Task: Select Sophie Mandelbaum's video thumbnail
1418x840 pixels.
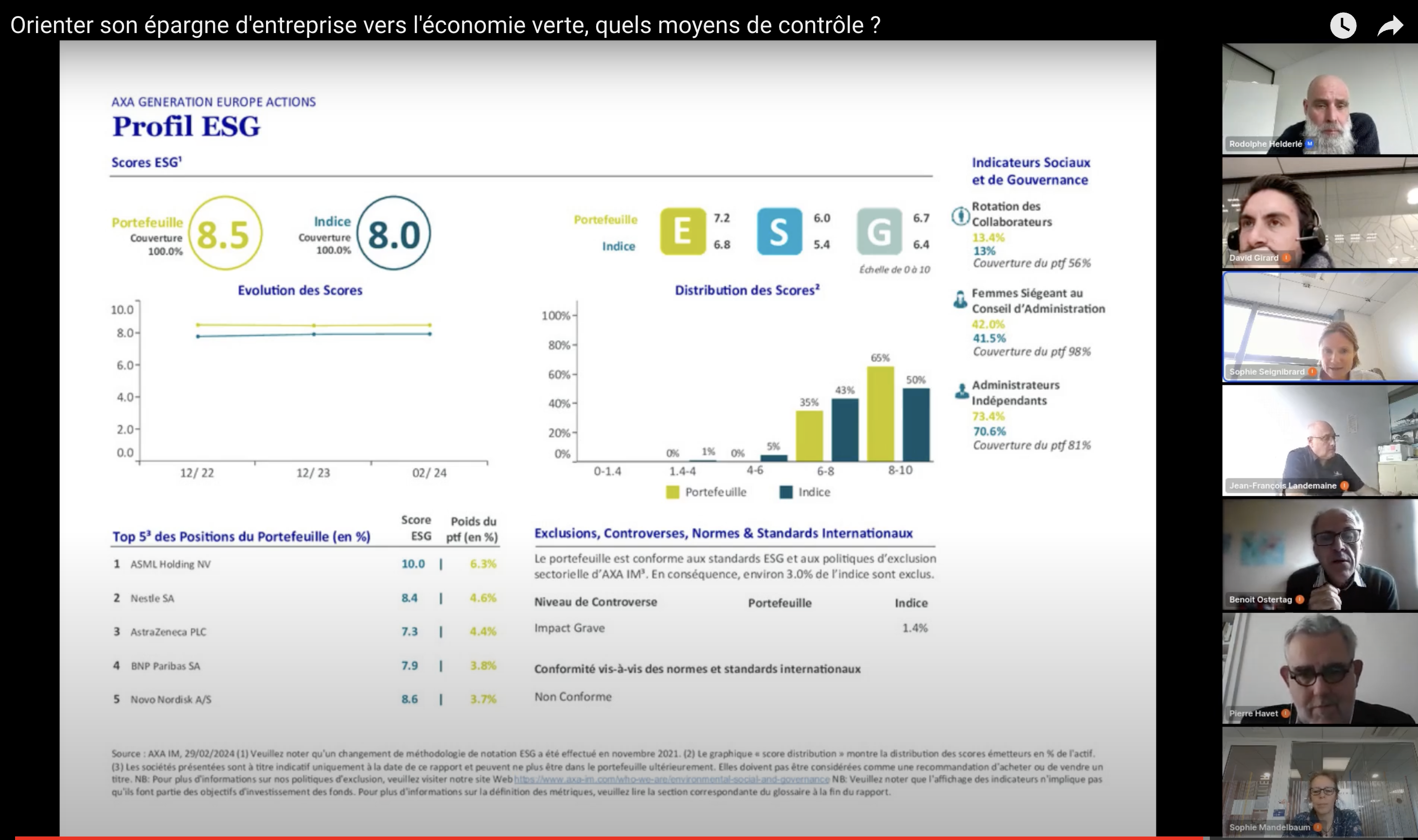Action: click(1319, 782)
